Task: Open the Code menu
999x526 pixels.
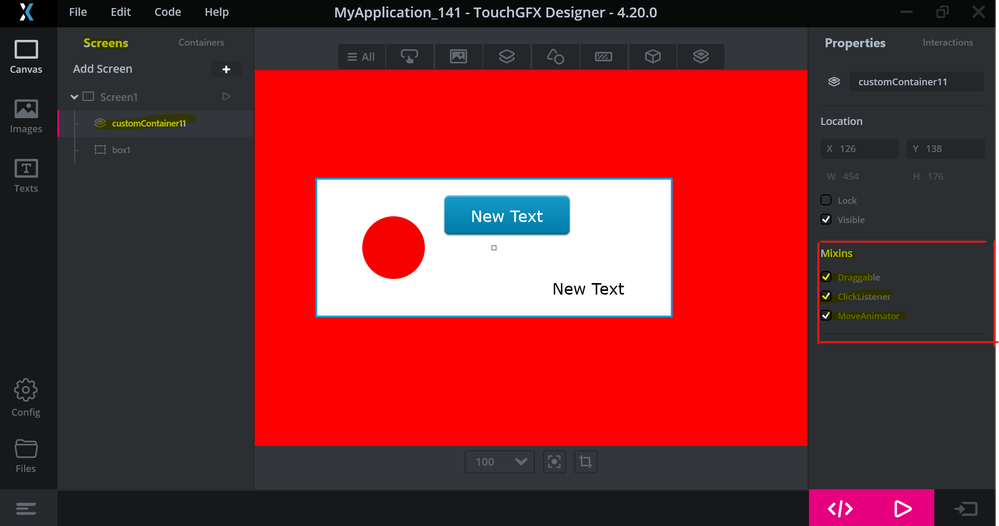Action: [x=168, y=12]
